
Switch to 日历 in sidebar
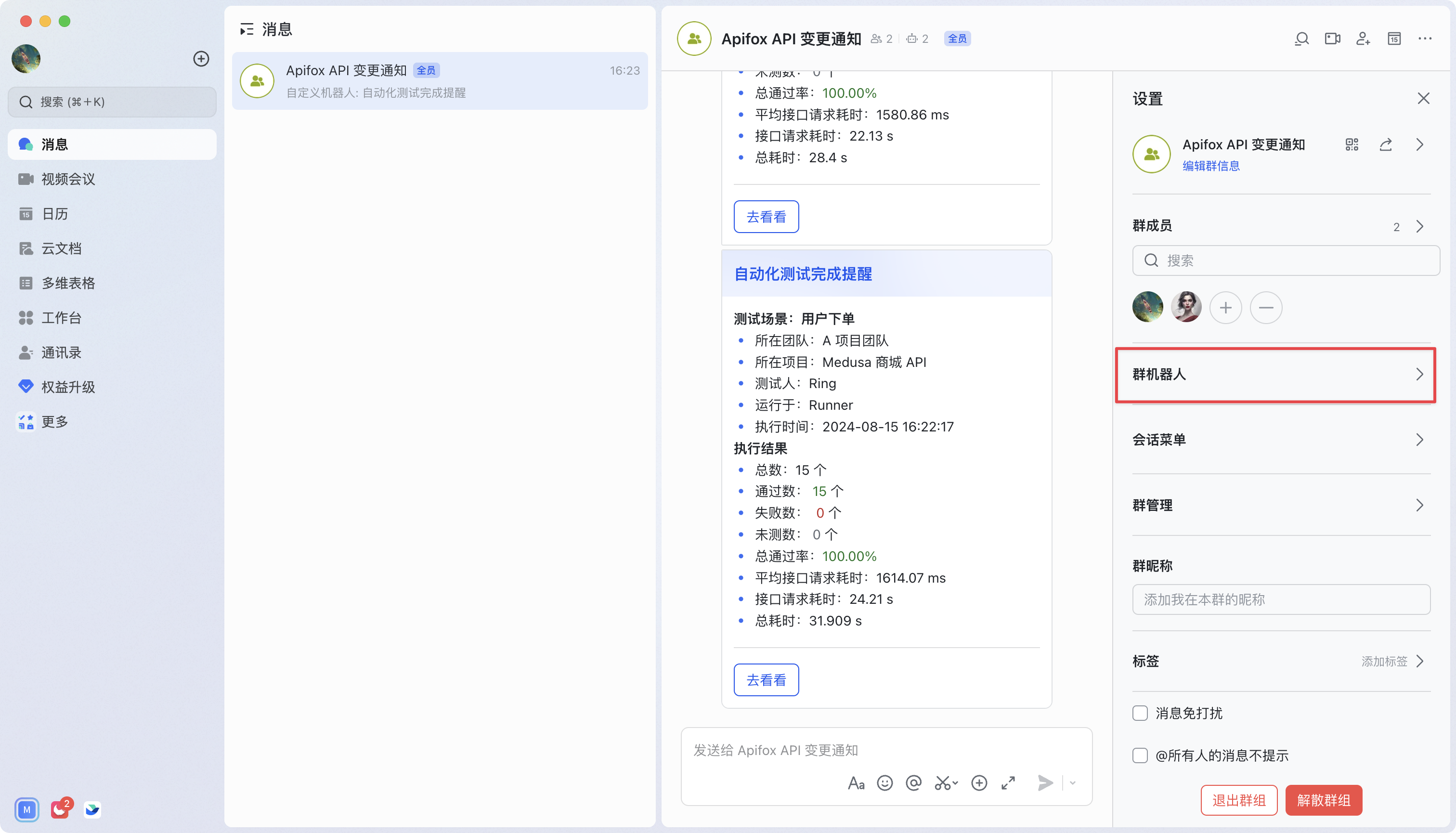point(55,213)
